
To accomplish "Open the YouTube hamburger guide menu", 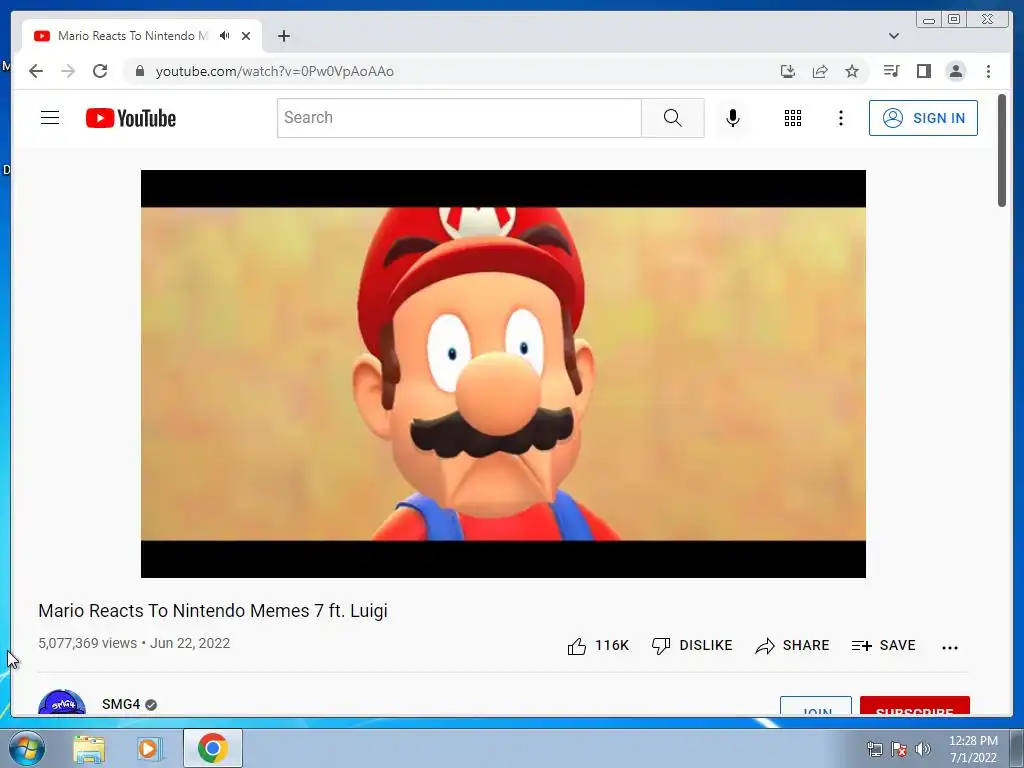I will click(x=50, y=118).
